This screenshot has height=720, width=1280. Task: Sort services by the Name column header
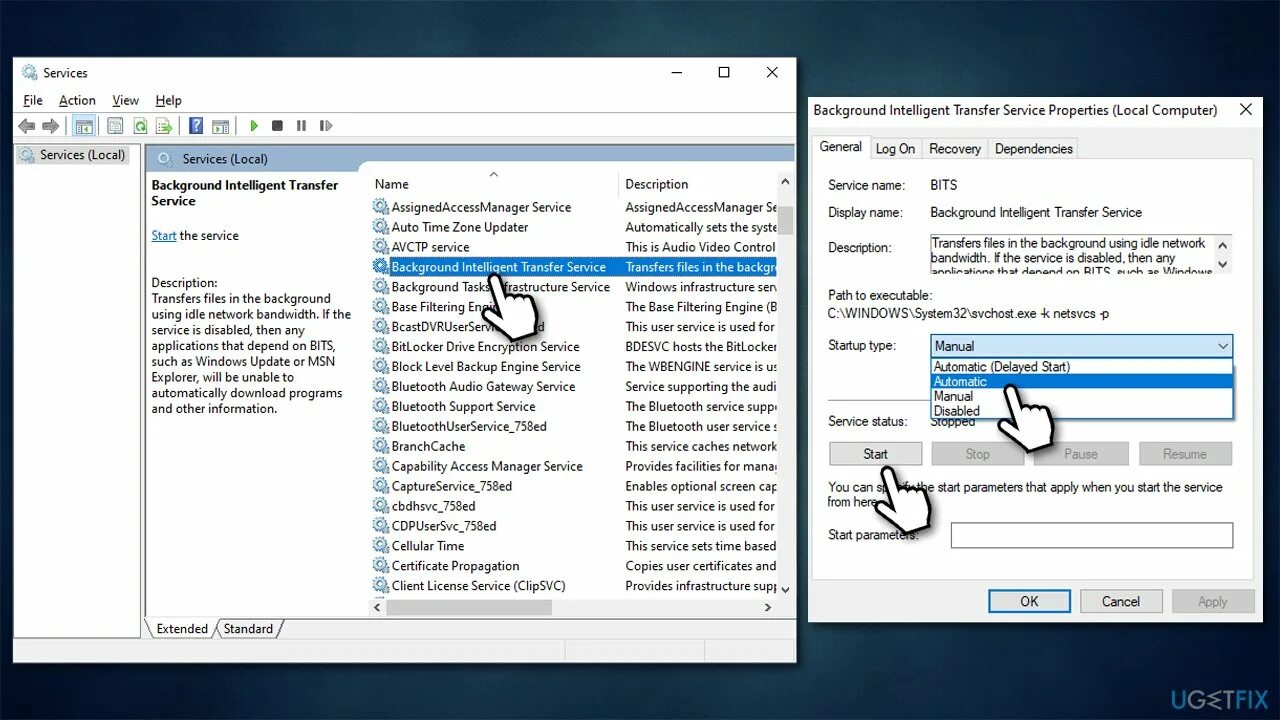[x=493, y=184]
